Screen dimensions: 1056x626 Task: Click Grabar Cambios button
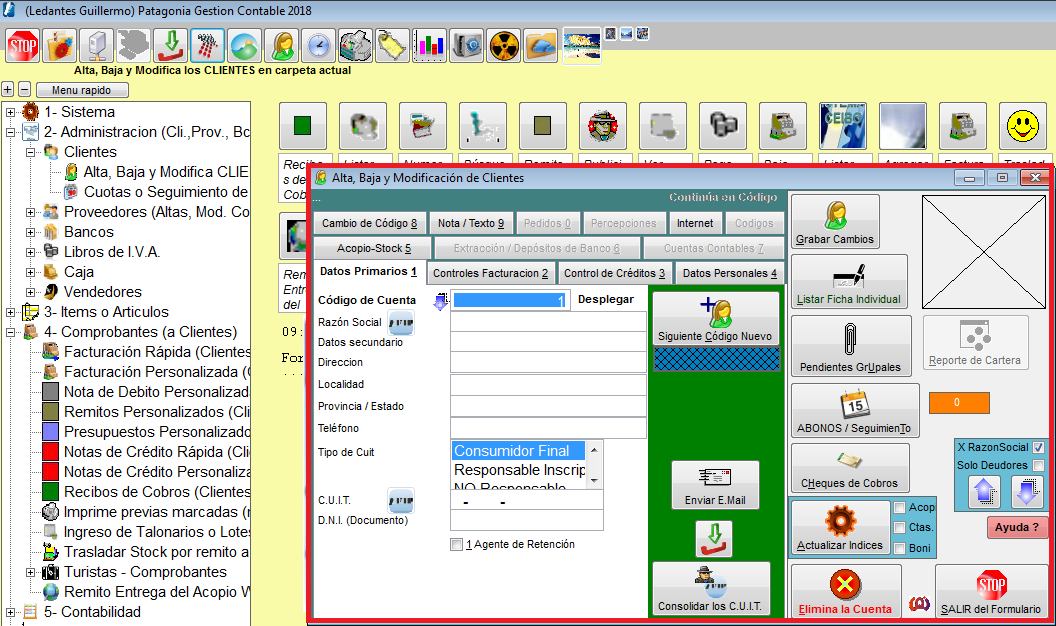coord(835,222)
